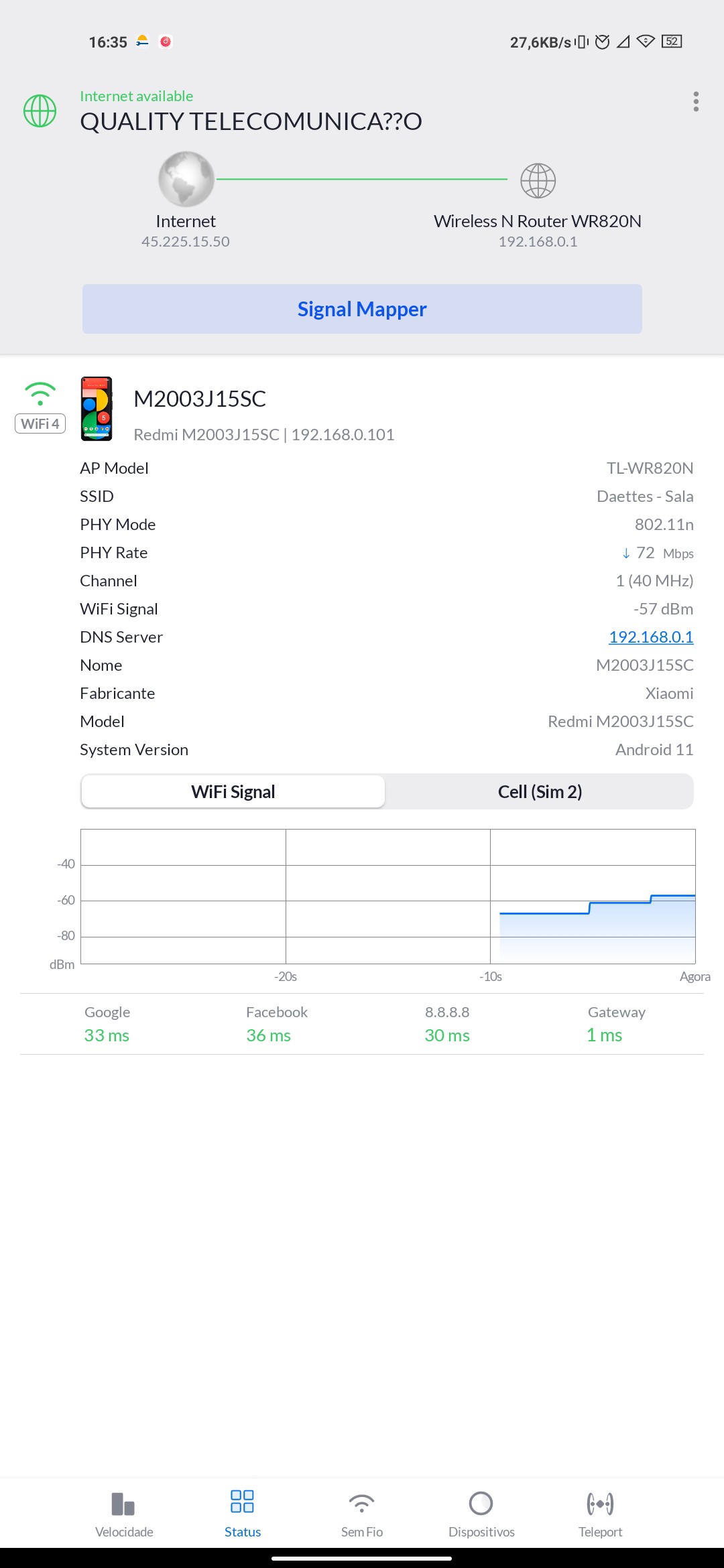Open the Teleport tab icon
Viewport: 724px width, 1568px height.
coord(600,1504)
